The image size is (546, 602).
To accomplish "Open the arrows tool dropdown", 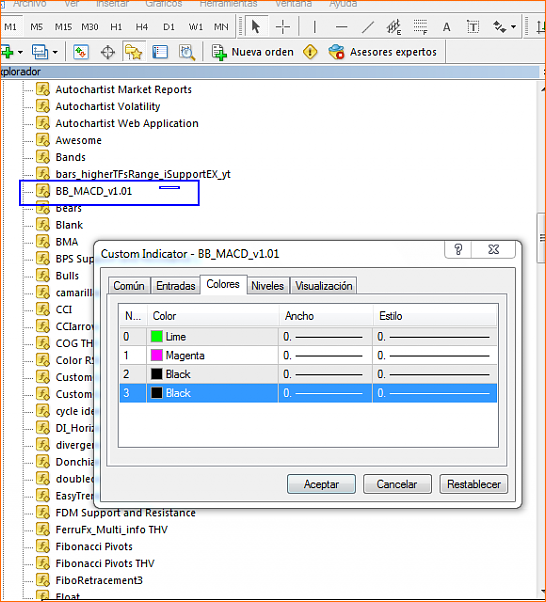I will [x=513, y=27].
